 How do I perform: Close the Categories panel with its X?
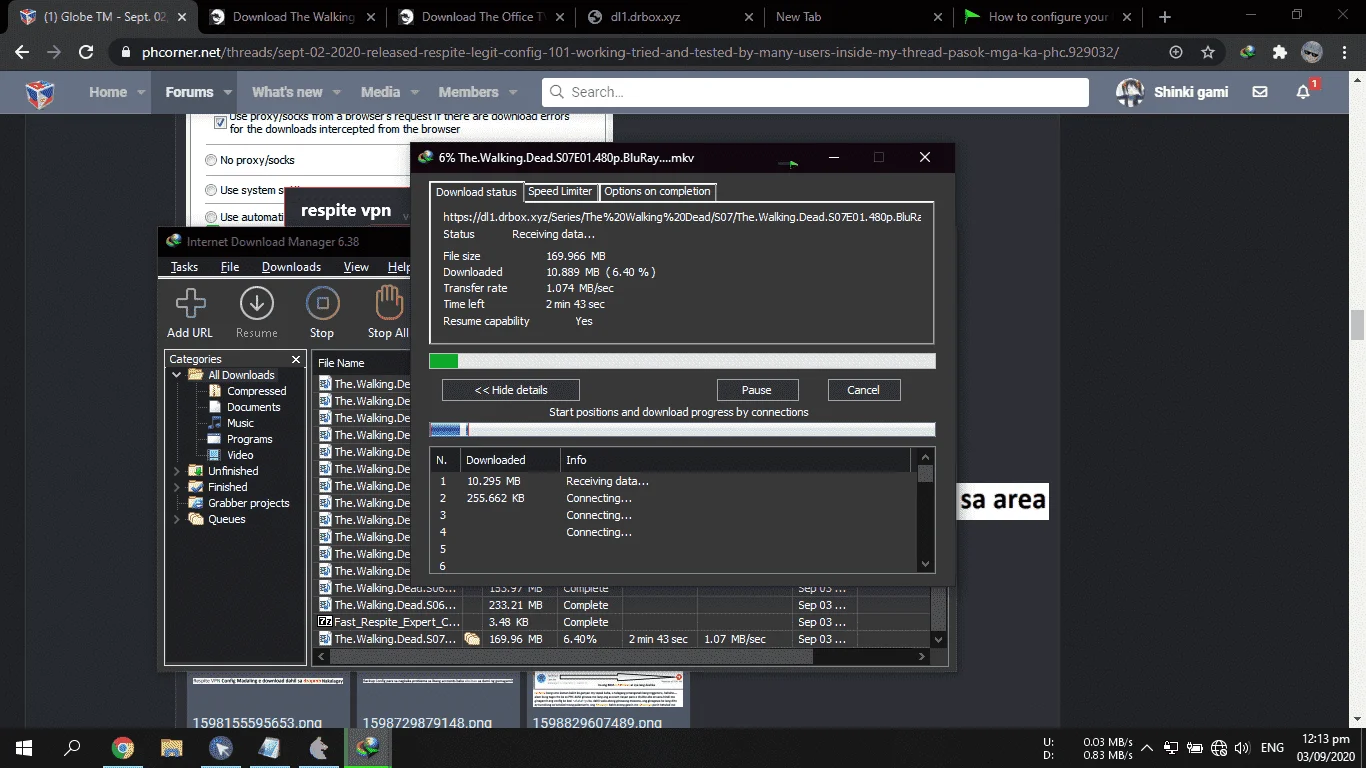coord(296,359)
